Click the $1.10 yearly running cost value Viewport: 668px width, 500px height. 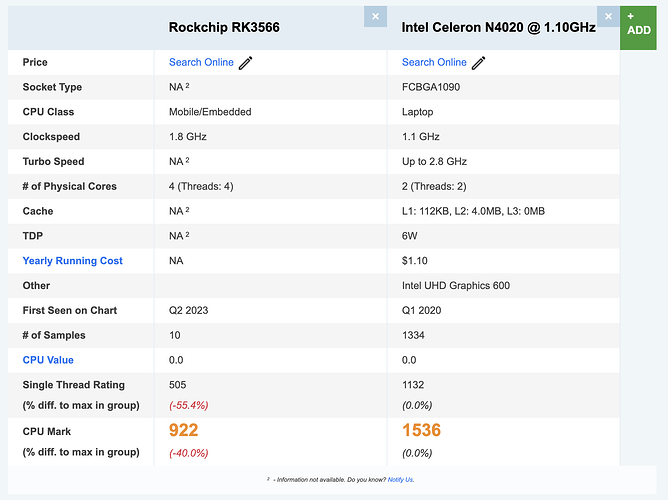click(x=415, y=261)
